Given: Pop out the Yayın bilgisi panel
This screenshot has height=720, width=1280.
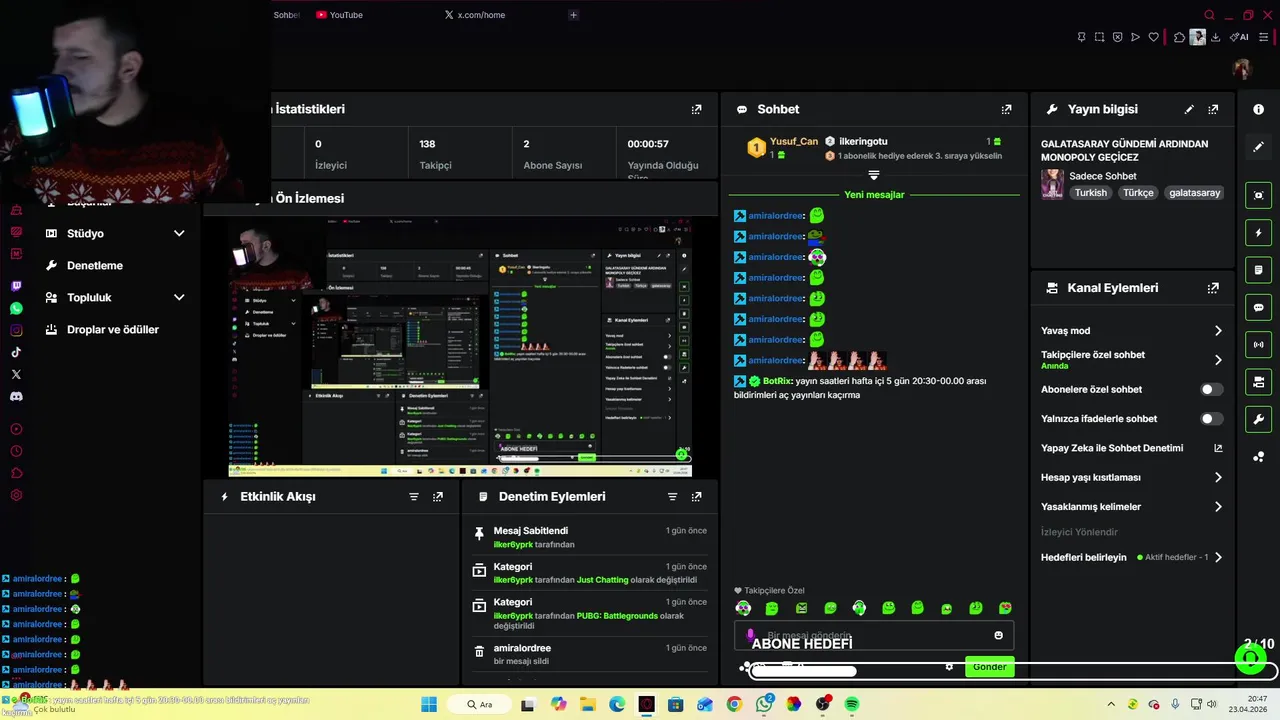Looking at the screenshot, I should click(x=1213, y=109).
